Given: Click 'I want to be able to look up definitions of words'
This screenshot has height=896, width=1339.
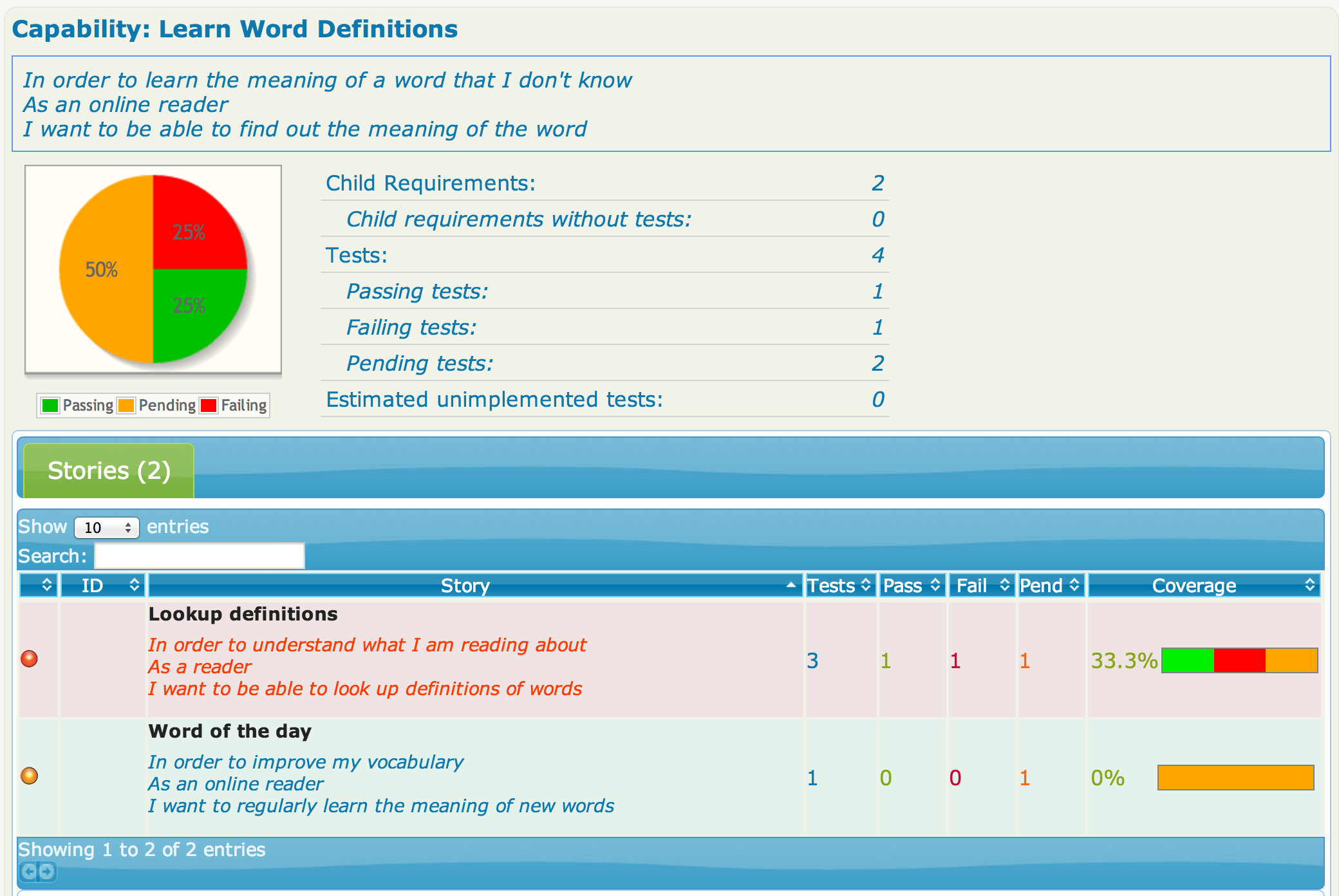Looking at the screenshot, I should 365,689.
